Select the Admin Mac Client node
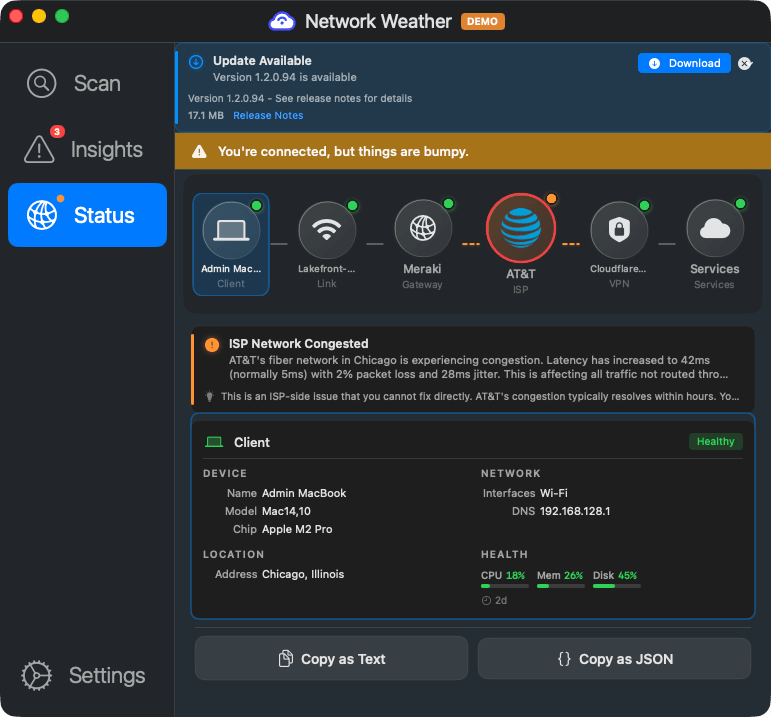This screenshot has height=717, width=771. pos(231,244)
